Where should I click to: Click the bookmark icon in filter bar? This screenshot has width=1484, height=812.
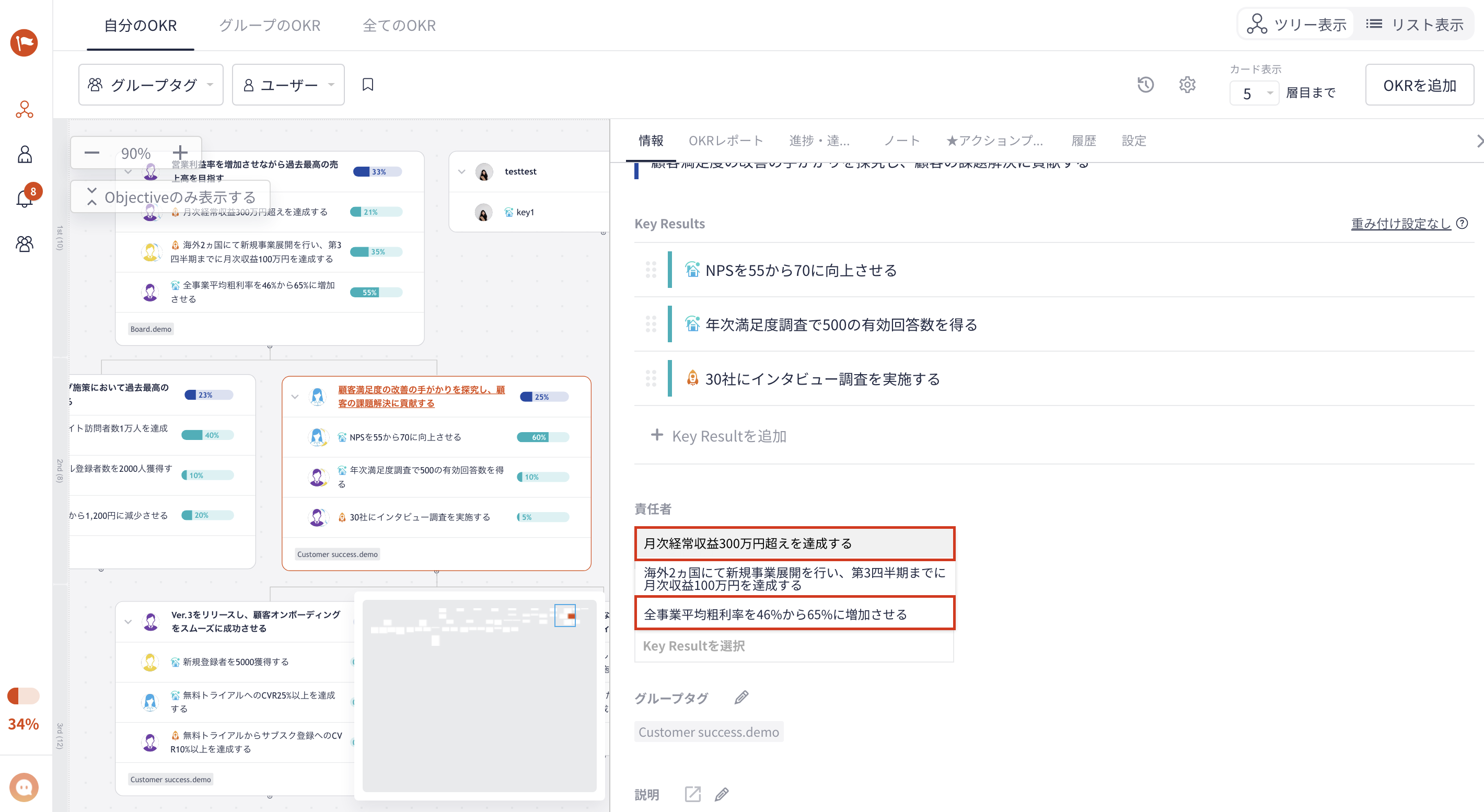367,85
